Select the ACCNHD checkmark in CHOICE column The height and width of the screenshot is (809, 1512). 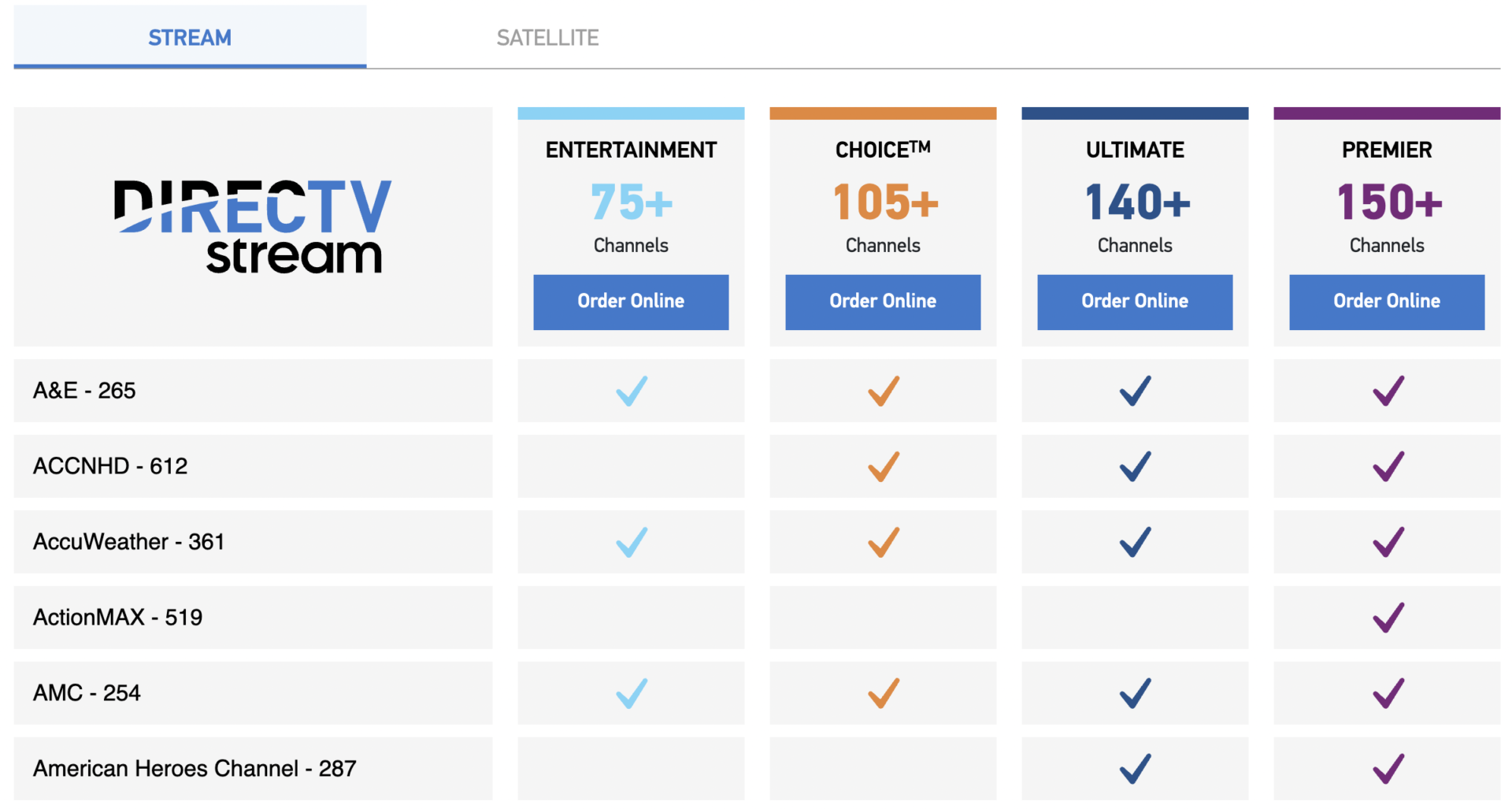coord(882,466)
